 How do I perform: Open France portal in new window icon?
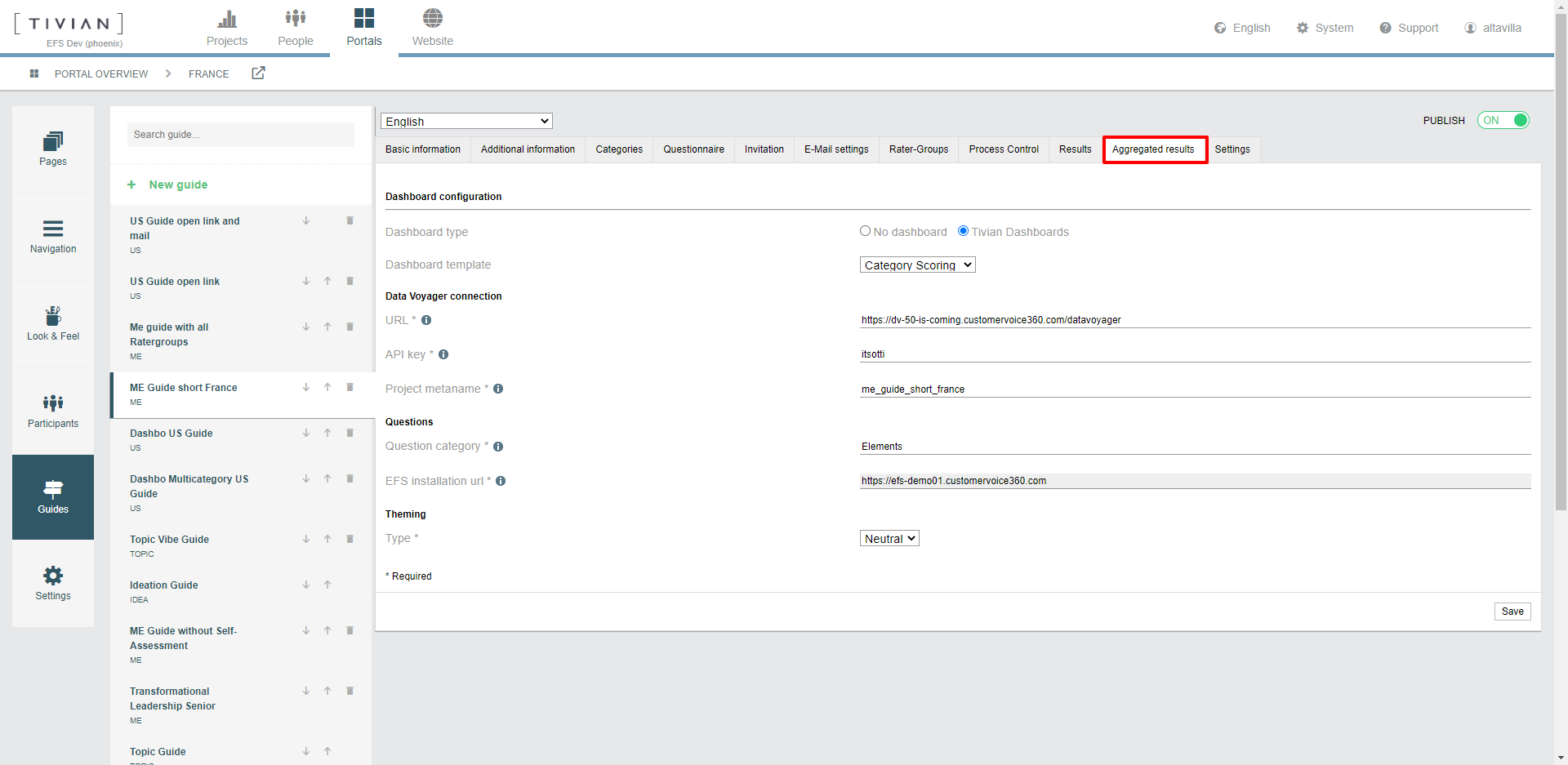pos(258,73)
